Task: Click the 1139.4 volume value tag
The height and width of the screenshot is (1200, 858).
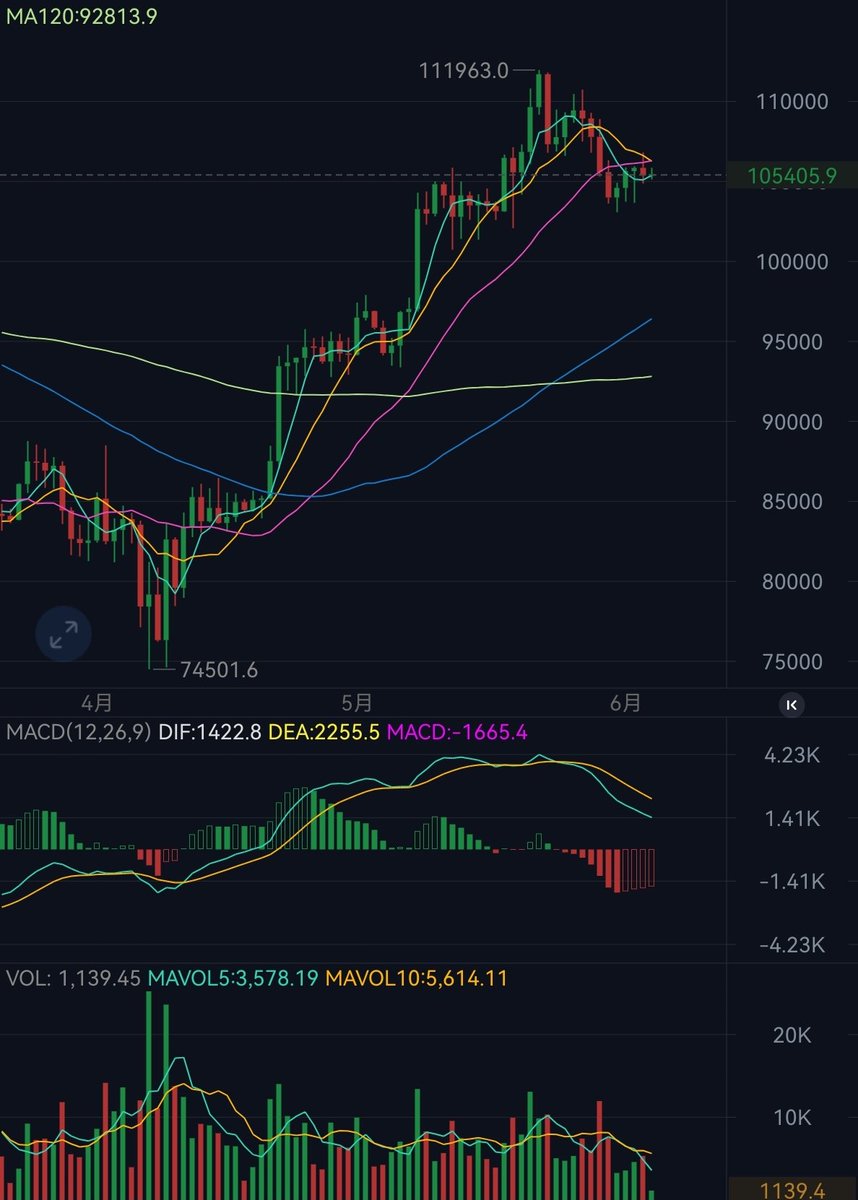Action: pos(792,1189)
